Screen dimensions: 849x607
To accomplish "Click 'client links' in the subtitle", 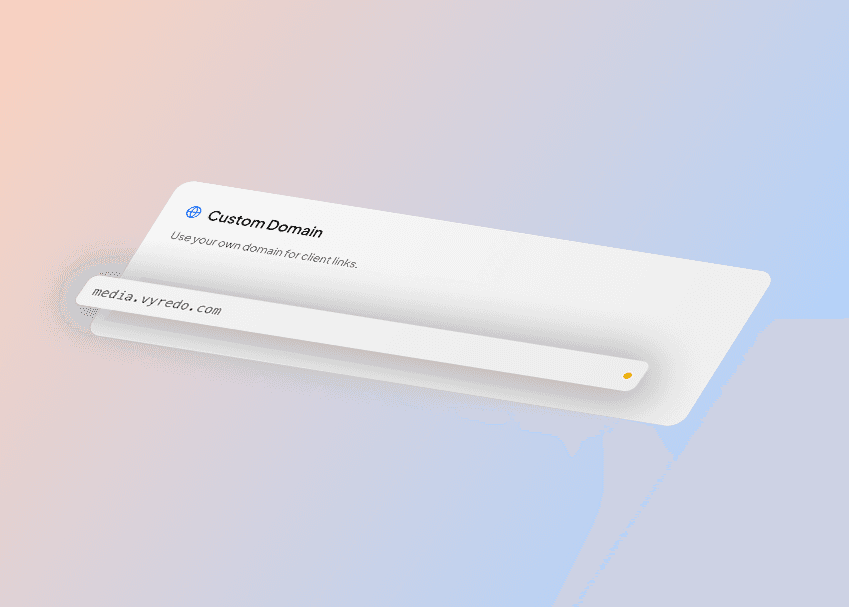I will tap(329, 260).
